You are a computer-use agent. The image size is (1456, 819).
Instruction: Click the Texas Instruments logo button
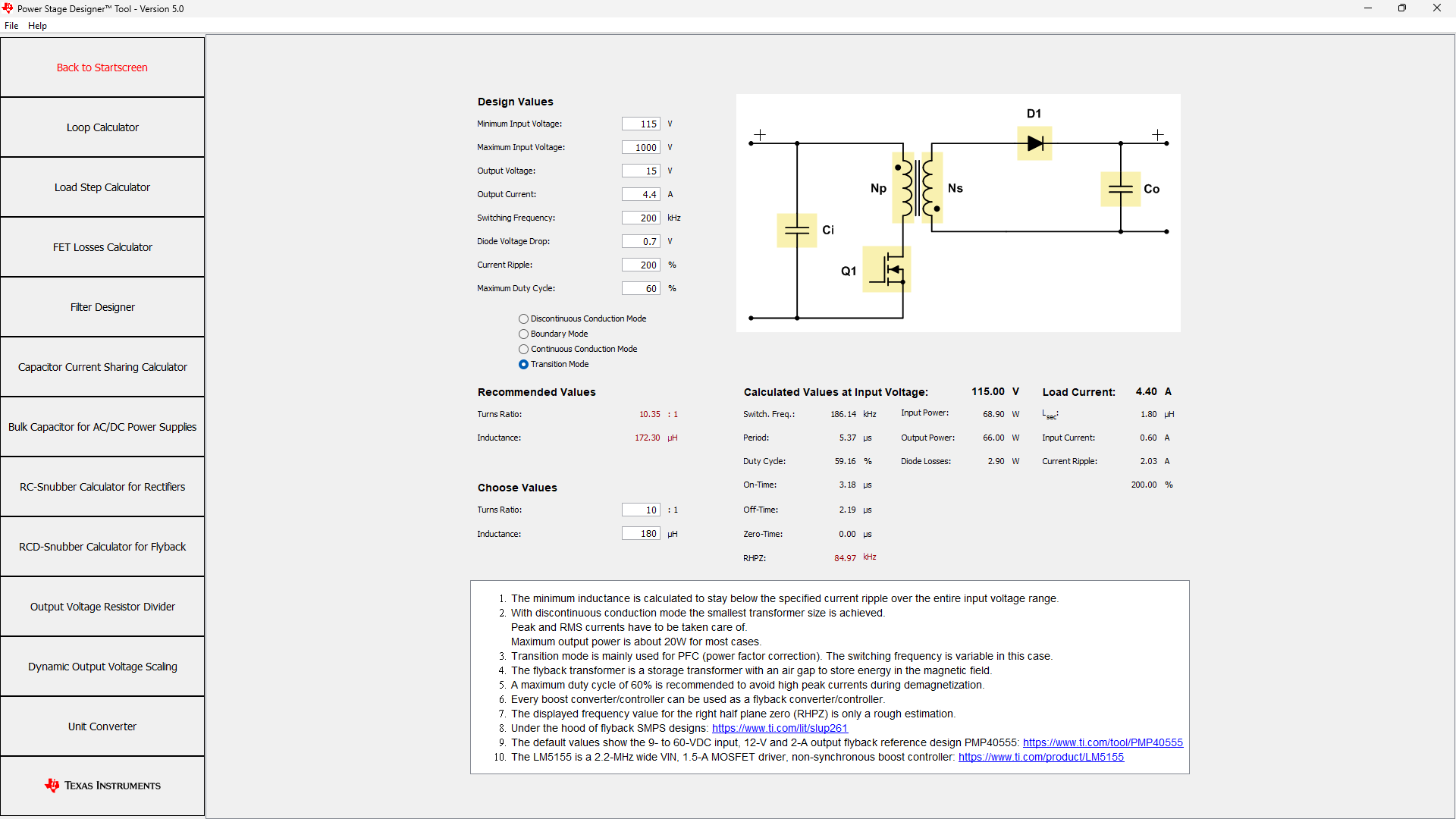(102, 786)
